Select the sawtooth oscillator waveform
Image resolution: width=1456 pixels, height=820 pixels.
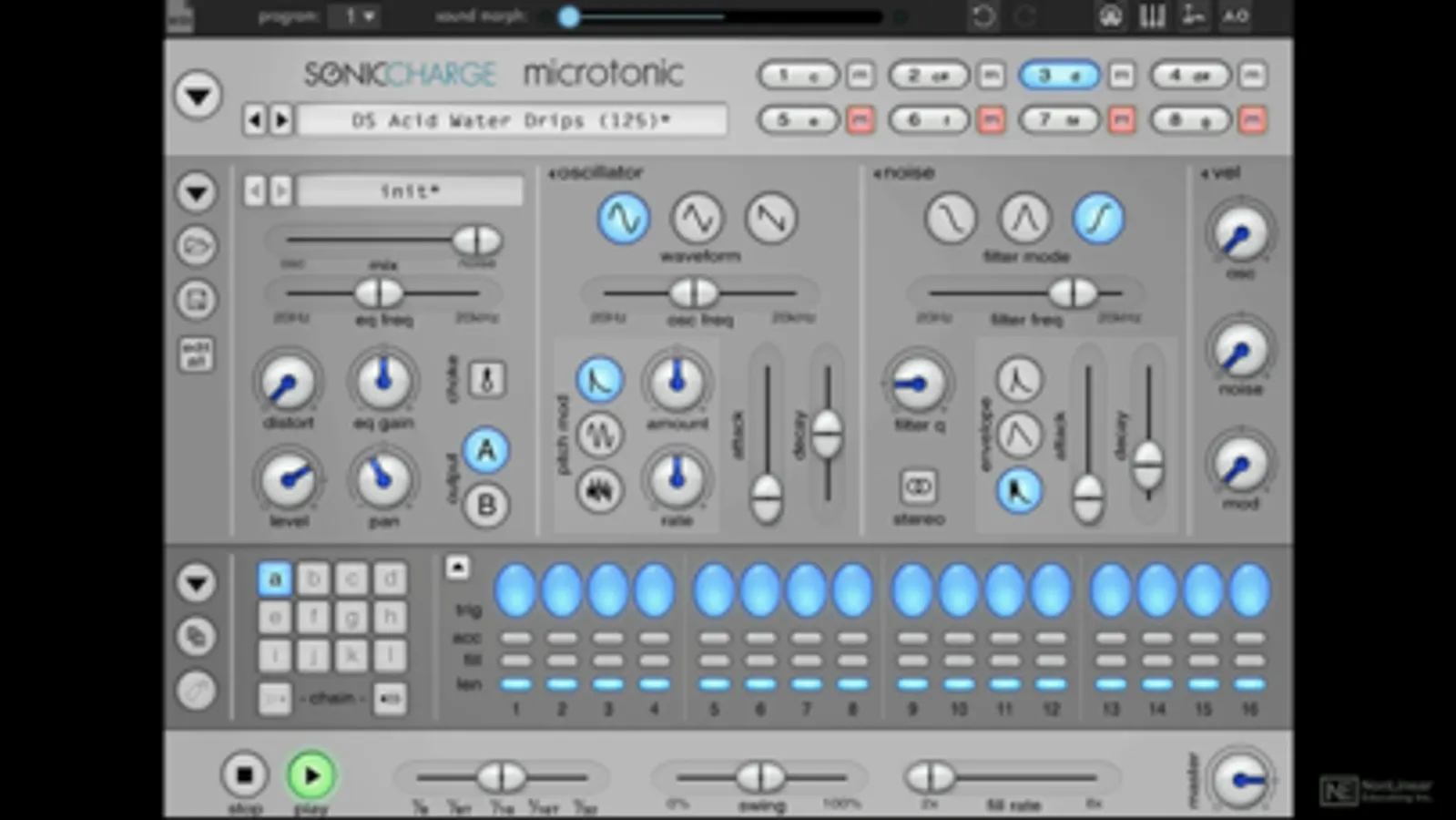(x=770, y=219)
